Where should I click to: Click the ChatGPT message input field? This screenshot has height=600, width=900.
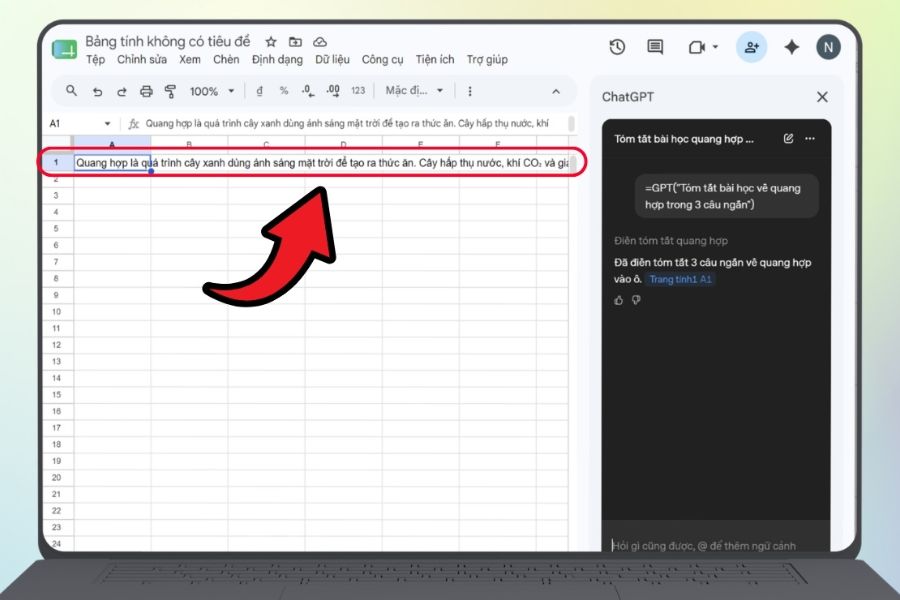[x=716, y=545]
